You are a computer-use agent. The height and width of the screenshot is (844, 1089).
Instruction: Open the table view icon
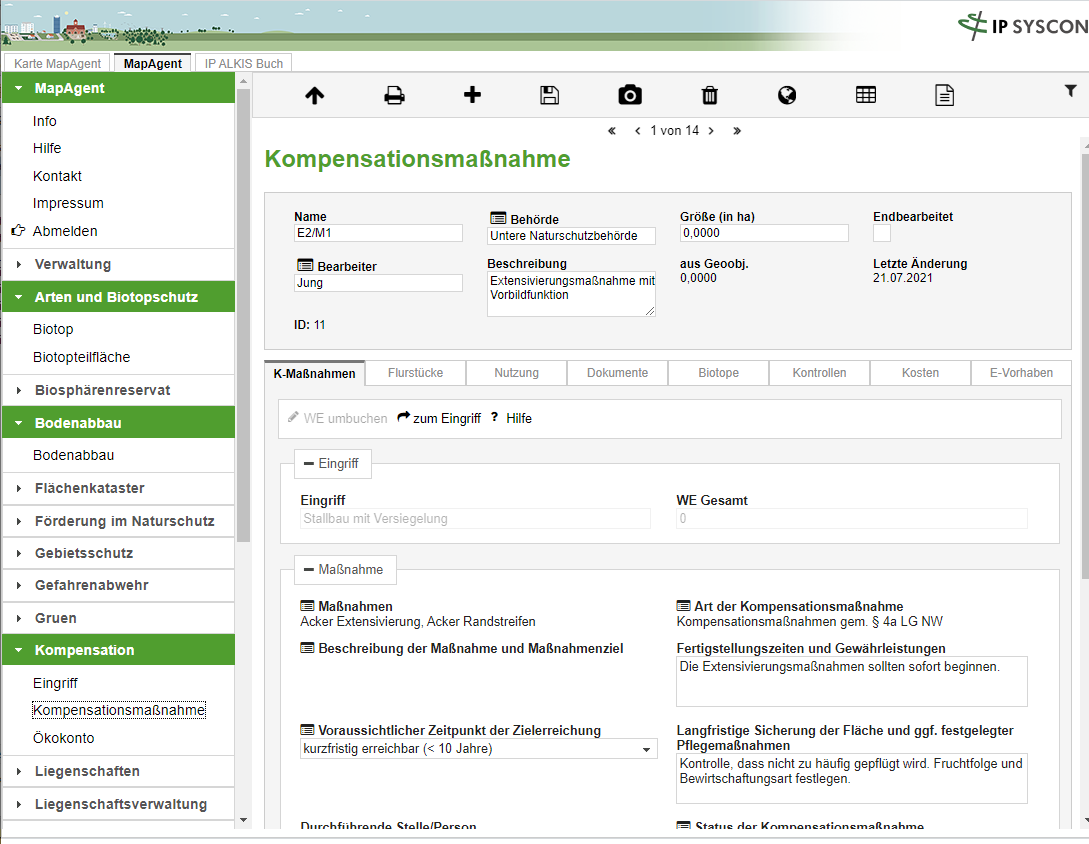(x=866, y=96)
